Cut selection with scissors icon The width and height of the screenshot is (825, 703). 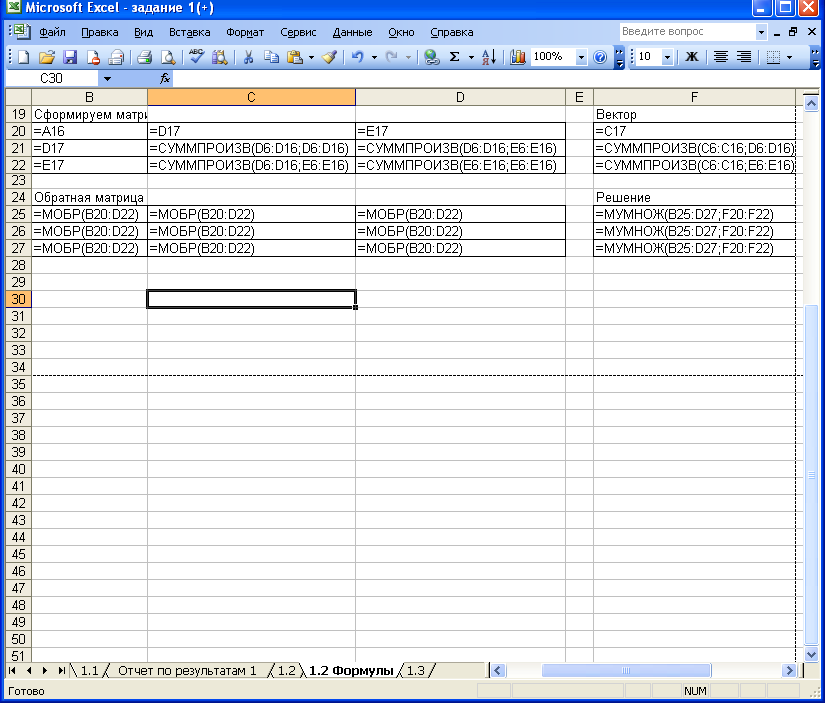(248, 57)
